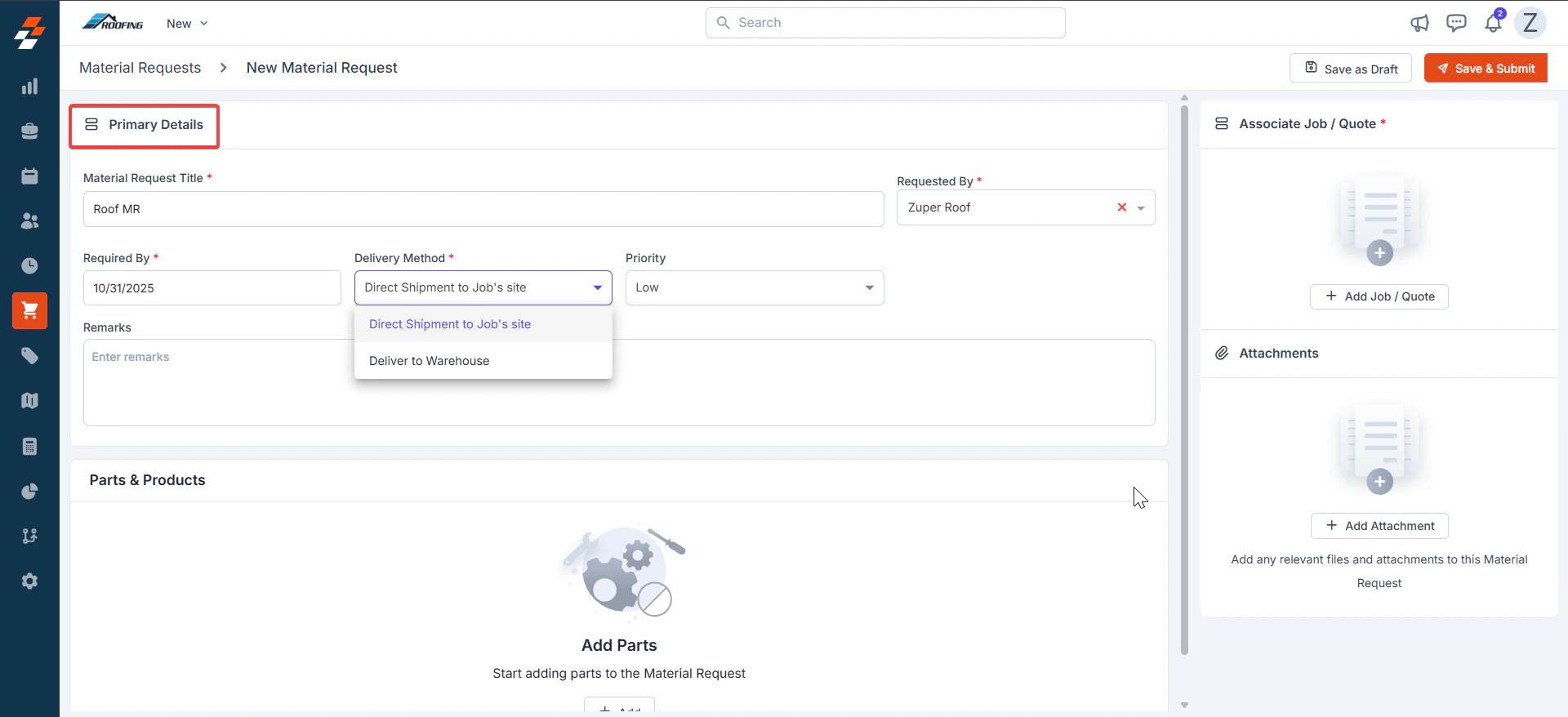Click the Add Parts empty-state title
The width and height of the screenshot is (1568, 717).
point(619,645)
